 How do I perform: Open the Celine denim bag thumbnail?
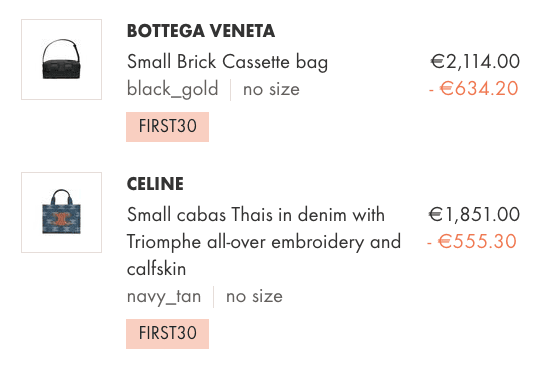(x=62, y=212)
